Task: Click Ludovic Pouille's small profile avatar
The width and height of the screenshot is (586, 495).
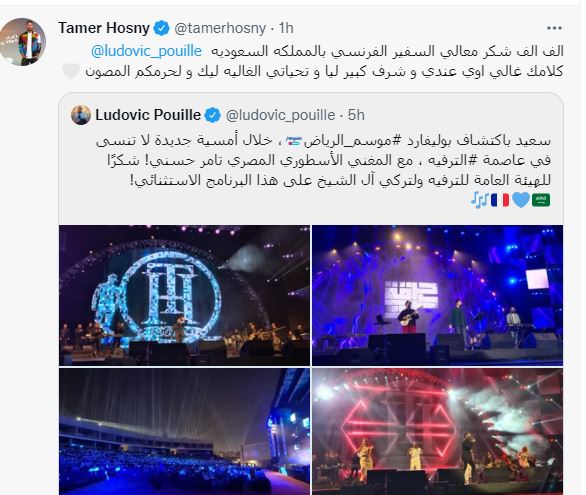Action: tap(81, 115)
